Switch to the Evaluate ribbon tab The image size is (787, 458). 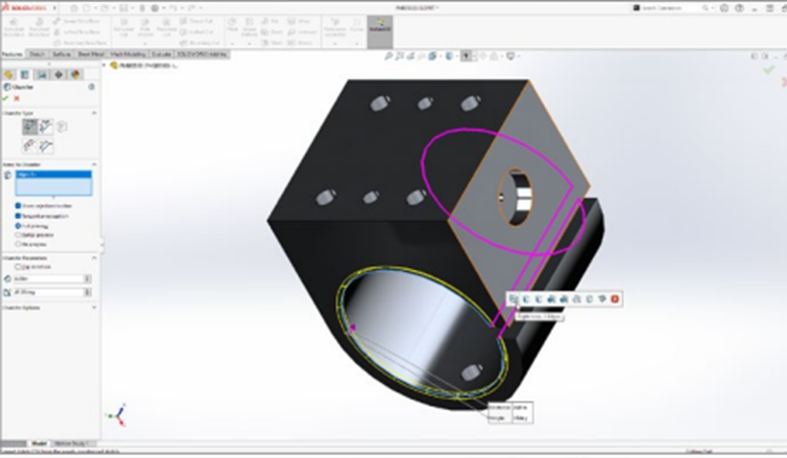coord(162,54)
